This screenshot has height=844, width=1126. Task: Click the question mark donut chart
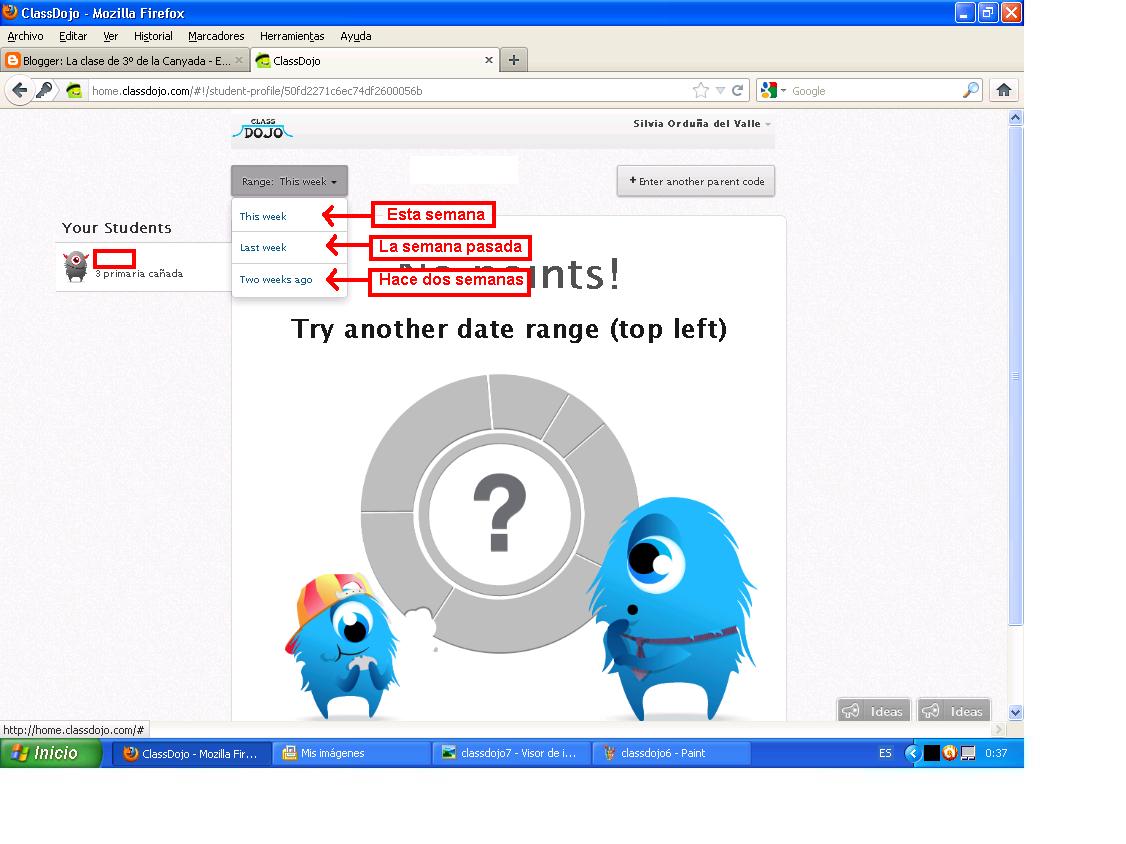click(500, 513)
